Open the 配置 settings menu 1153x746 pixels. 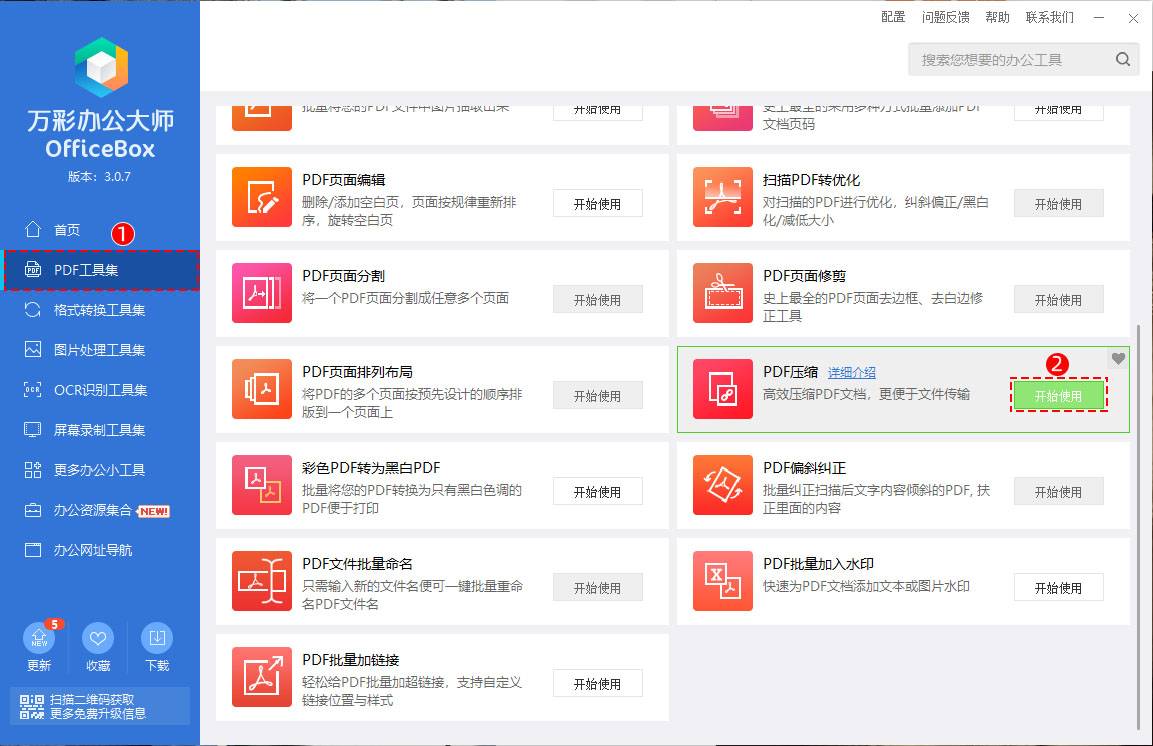(893, 17)
